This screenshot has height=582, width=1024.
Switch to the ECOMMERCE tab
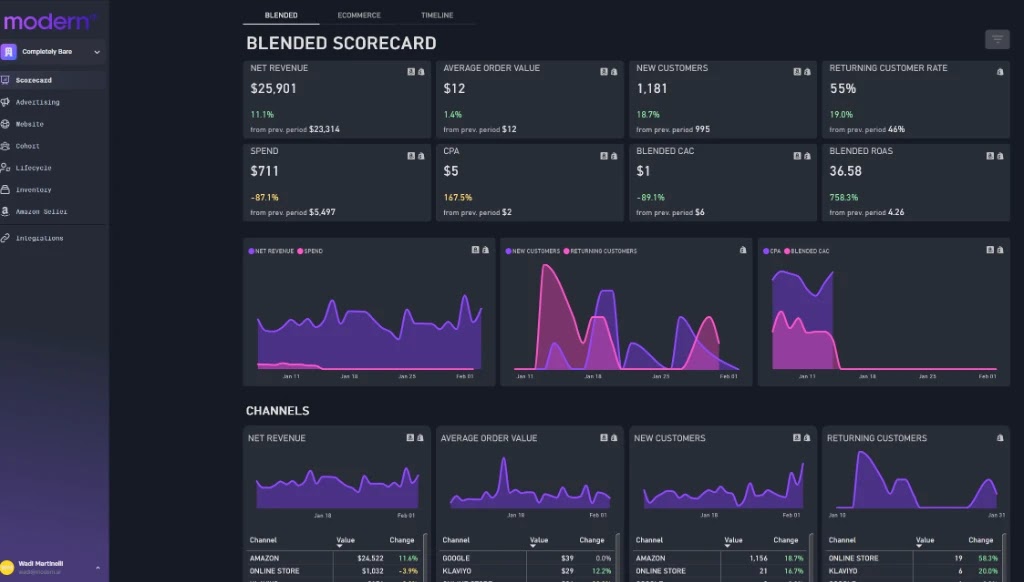tap(359, 15)
